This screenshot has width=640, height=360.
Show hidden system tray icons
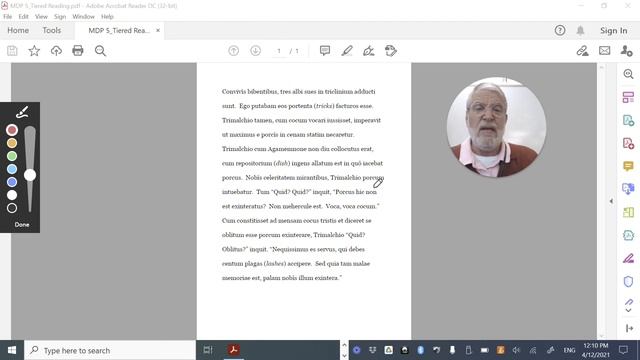[x=344, y=345]
